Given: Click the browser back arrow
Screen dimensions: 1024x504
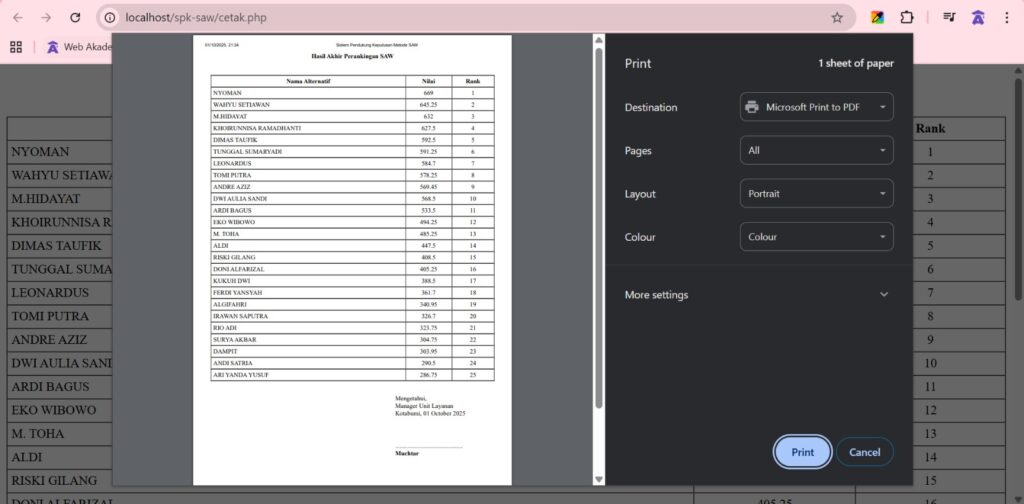Looking at the screenshot, I should tap(17, 17).
